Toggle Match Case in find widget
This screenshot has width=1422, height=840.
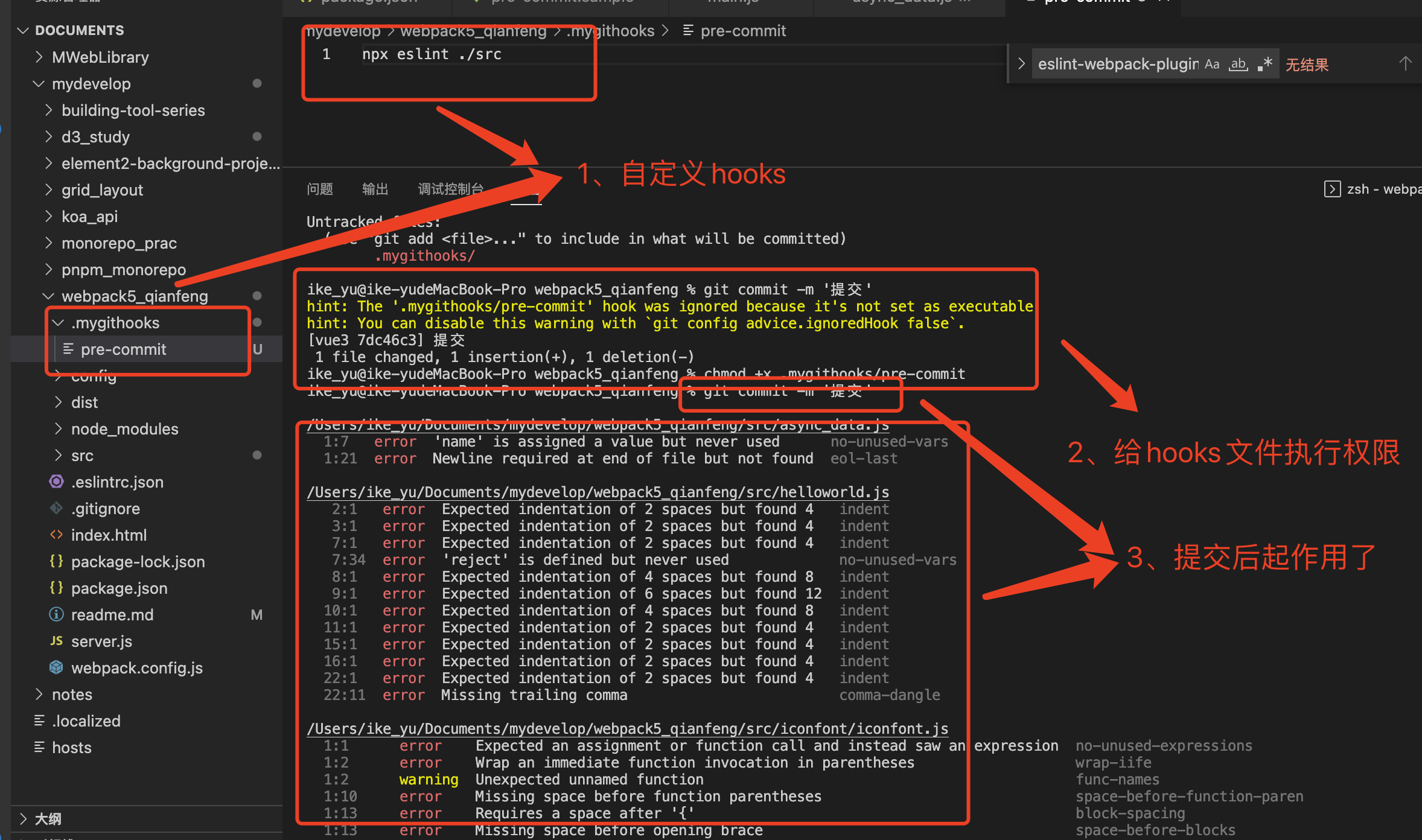tap(1212, 64)
